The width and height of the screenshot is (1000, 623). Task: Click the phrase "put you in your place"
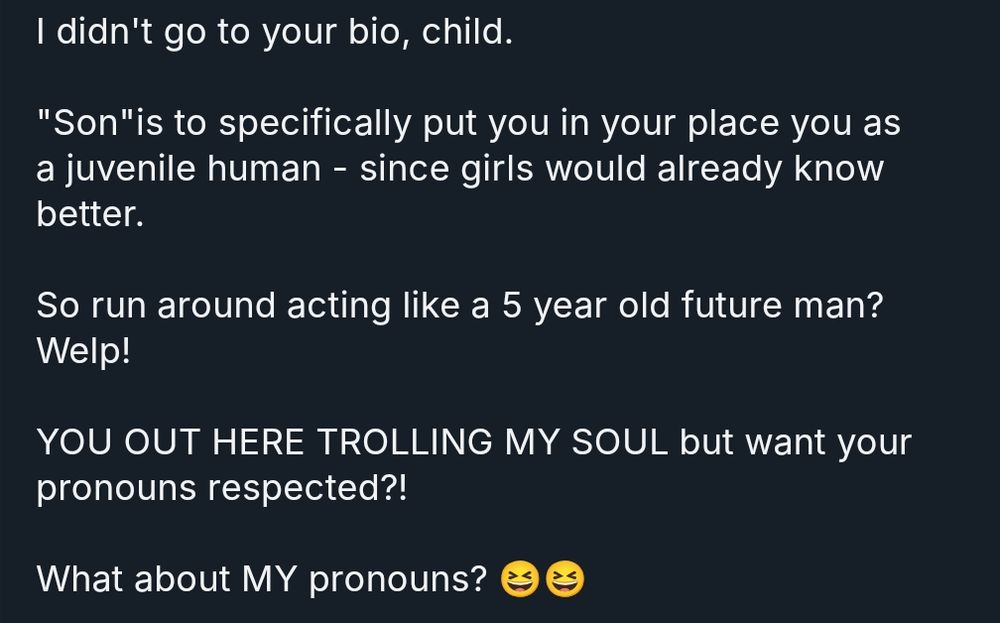pos(601,124)
